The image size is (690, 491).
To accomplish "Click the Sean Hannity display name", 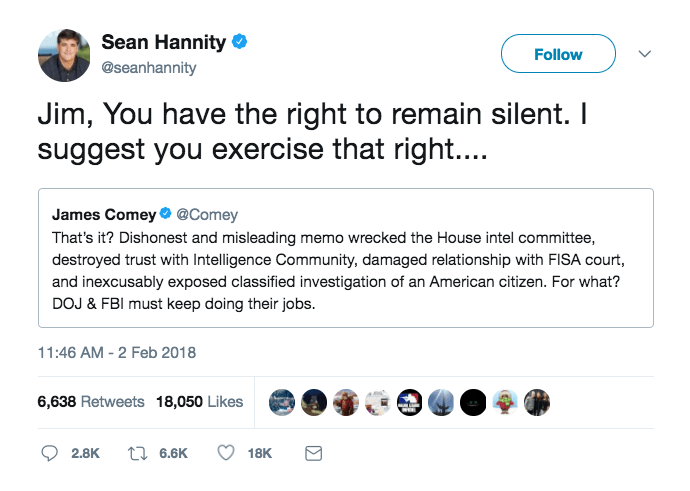I will [164, 42].
